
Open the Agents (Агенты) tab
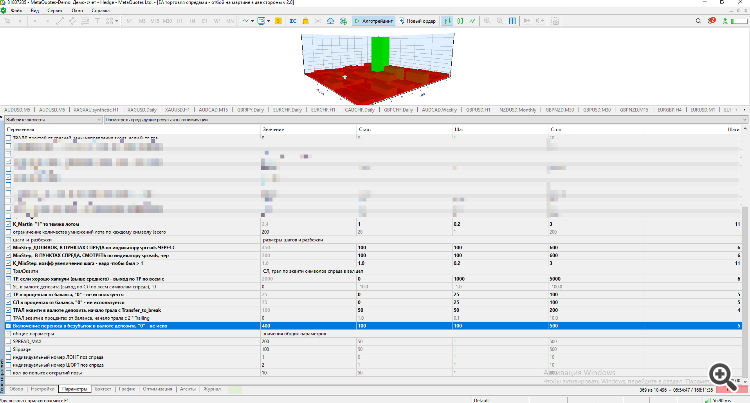(x=188, y=390)
